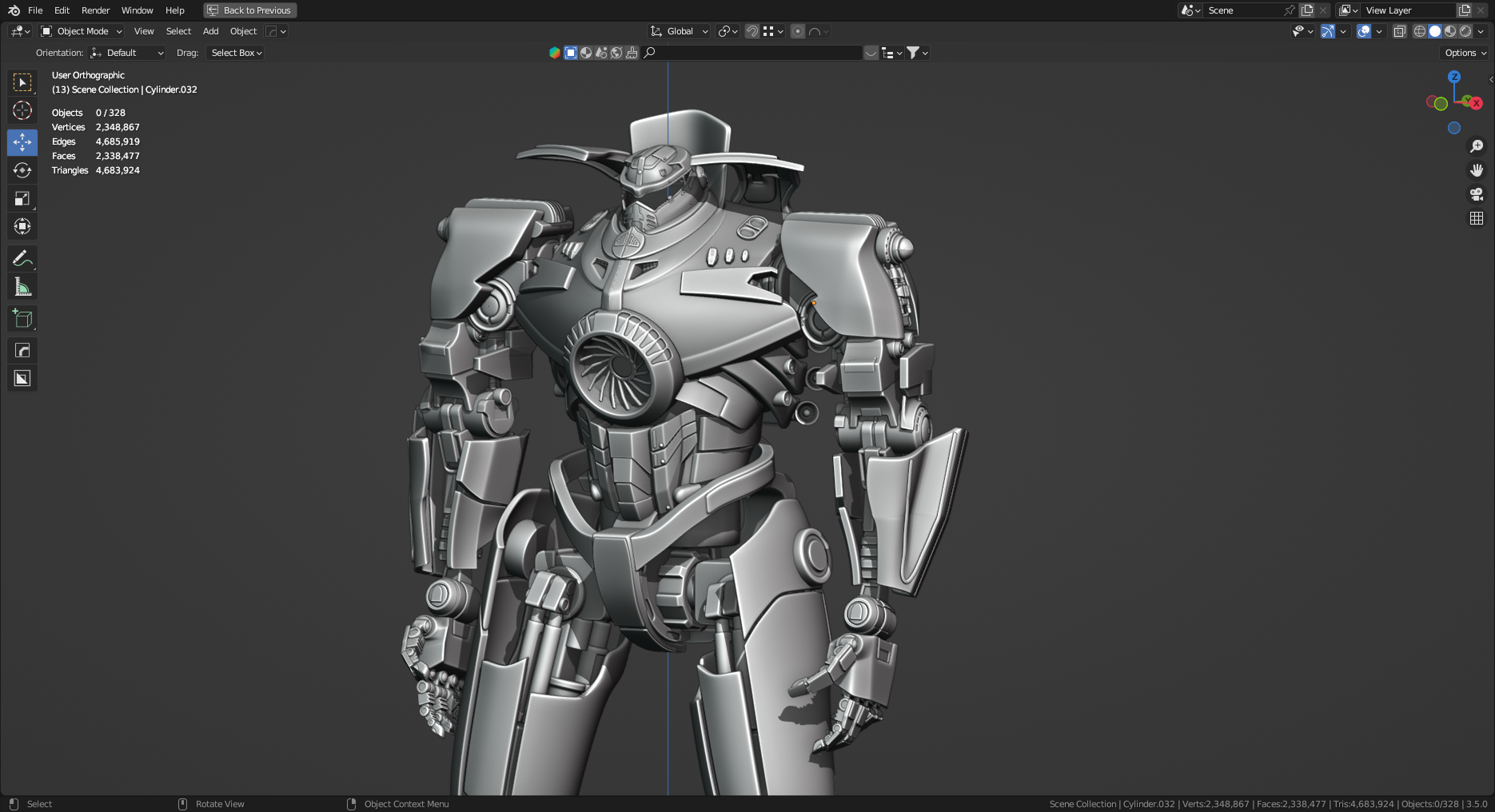Click the Blender logo menu icon
The height and width of the screenshot is (812, 1495).
[14, 10]
